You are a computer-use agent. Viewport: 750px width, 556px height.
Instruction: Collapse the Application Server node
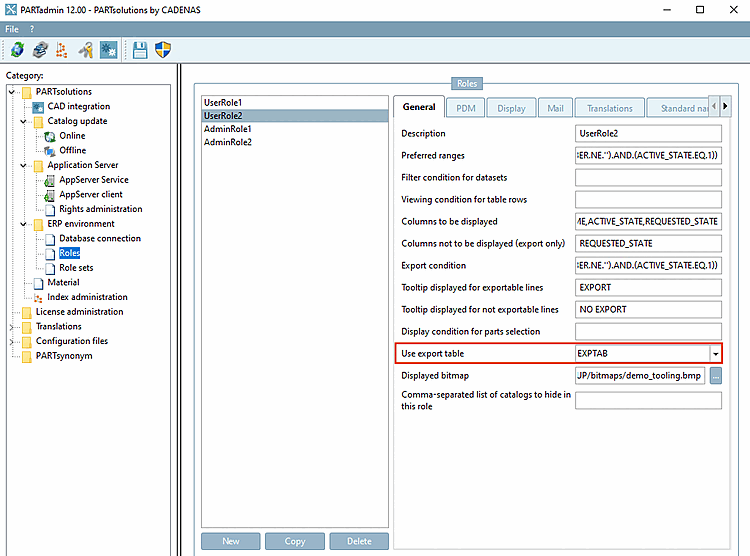[x=23, y=166]
